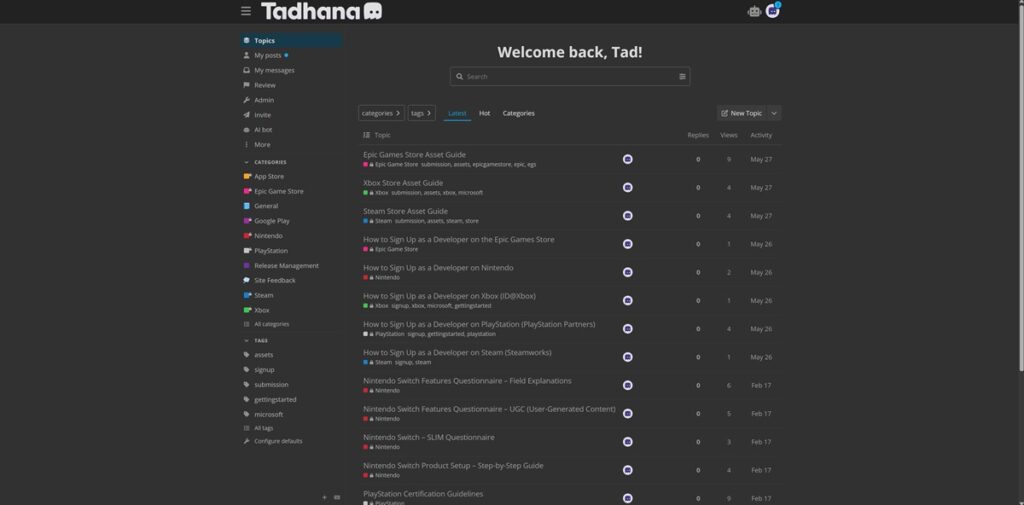Click the Nintendo category icon in sidebar
Screen dimensions: 1024x505
[x=247, y=236]
